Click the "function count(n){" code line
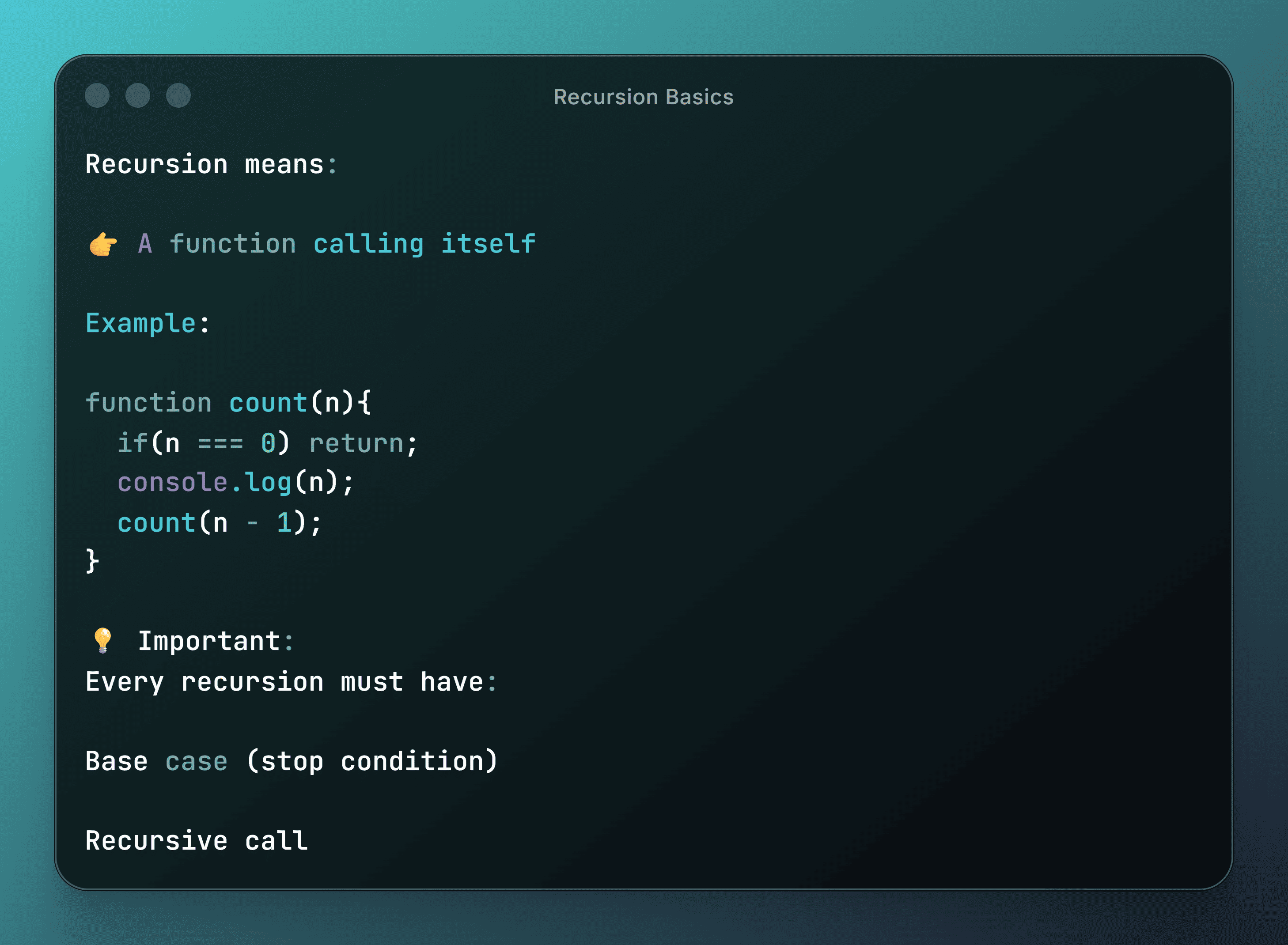 click(229, 403)
